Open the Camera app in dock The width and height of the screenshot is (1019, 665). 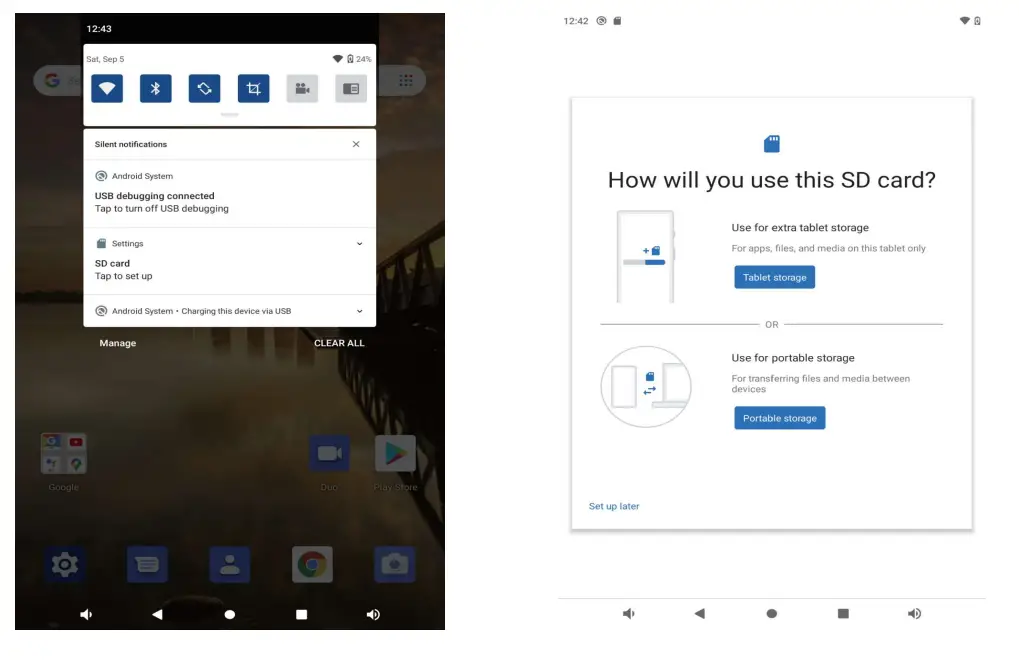(x=394, y=564)
